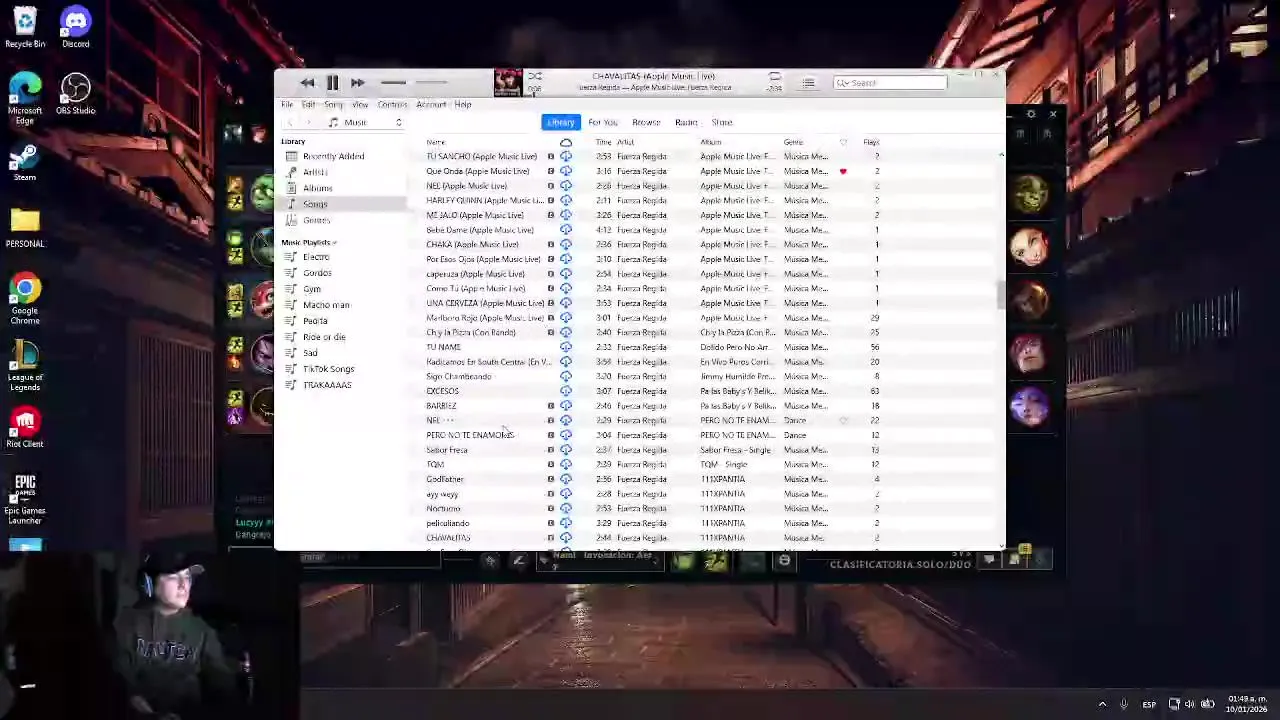Select the song Sabor Fresa
The width and height of the screenshot is (1280, 720).
coord(447,450)
